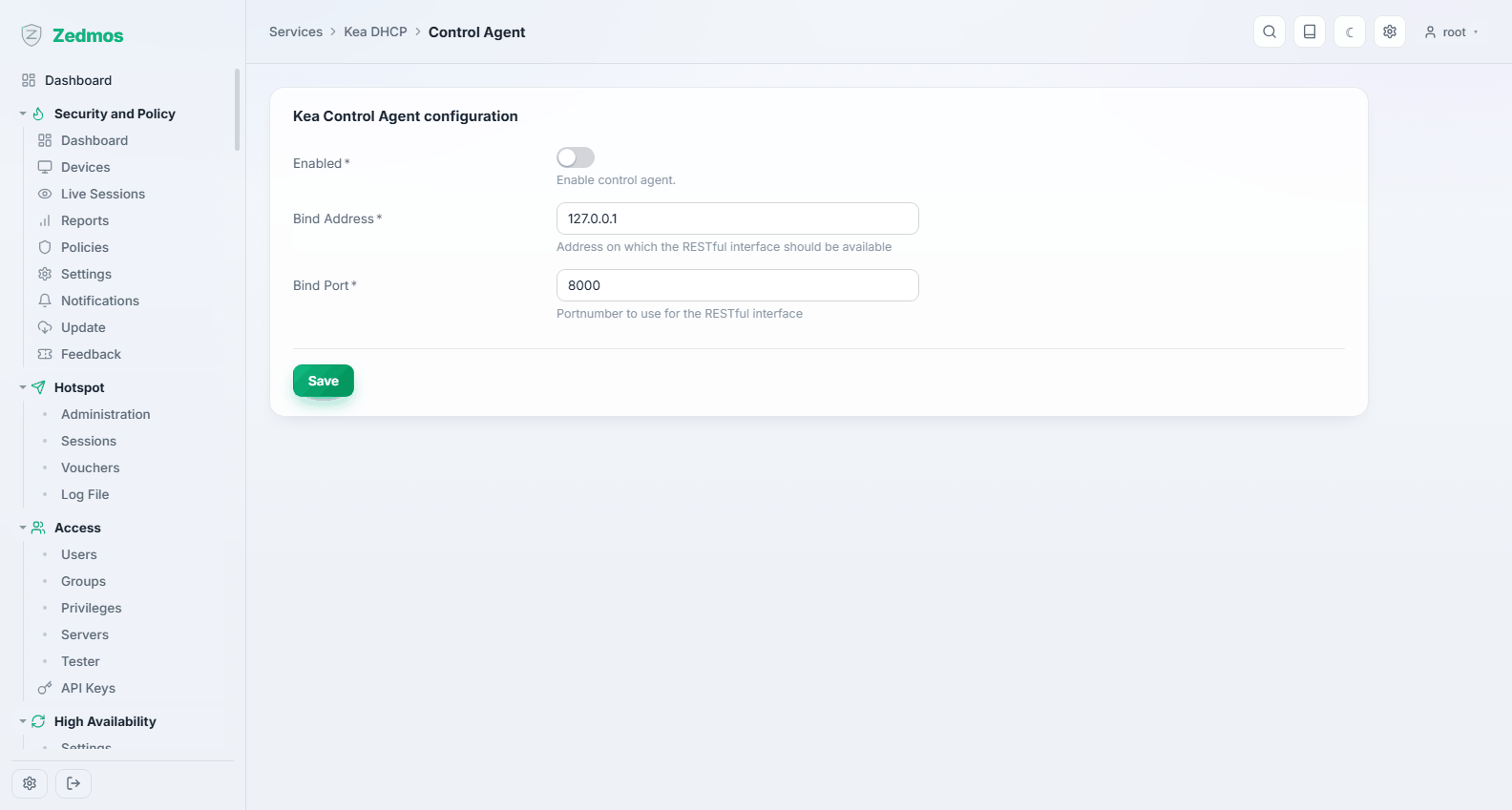Click the Services breadcrumb link
The image size is (1512, 810).
coord(296,31)
